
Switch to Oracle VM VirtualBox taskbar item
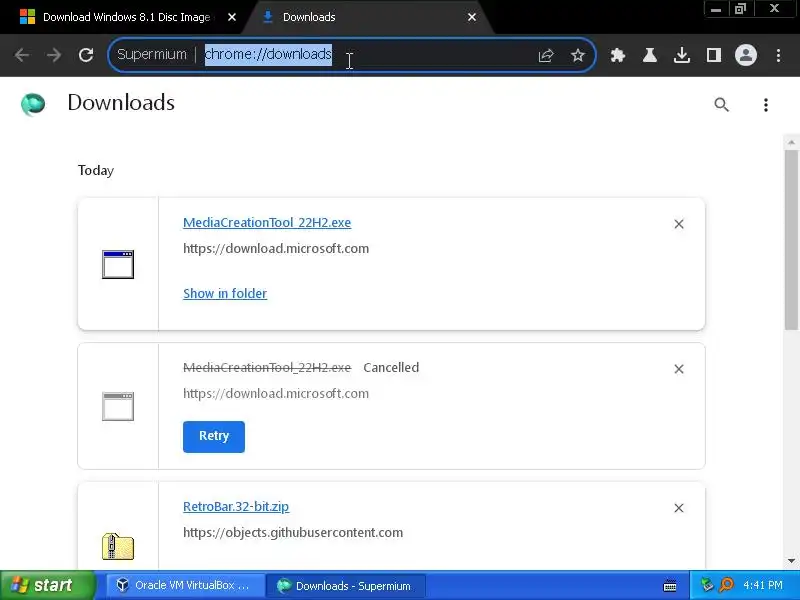(184, 585)
